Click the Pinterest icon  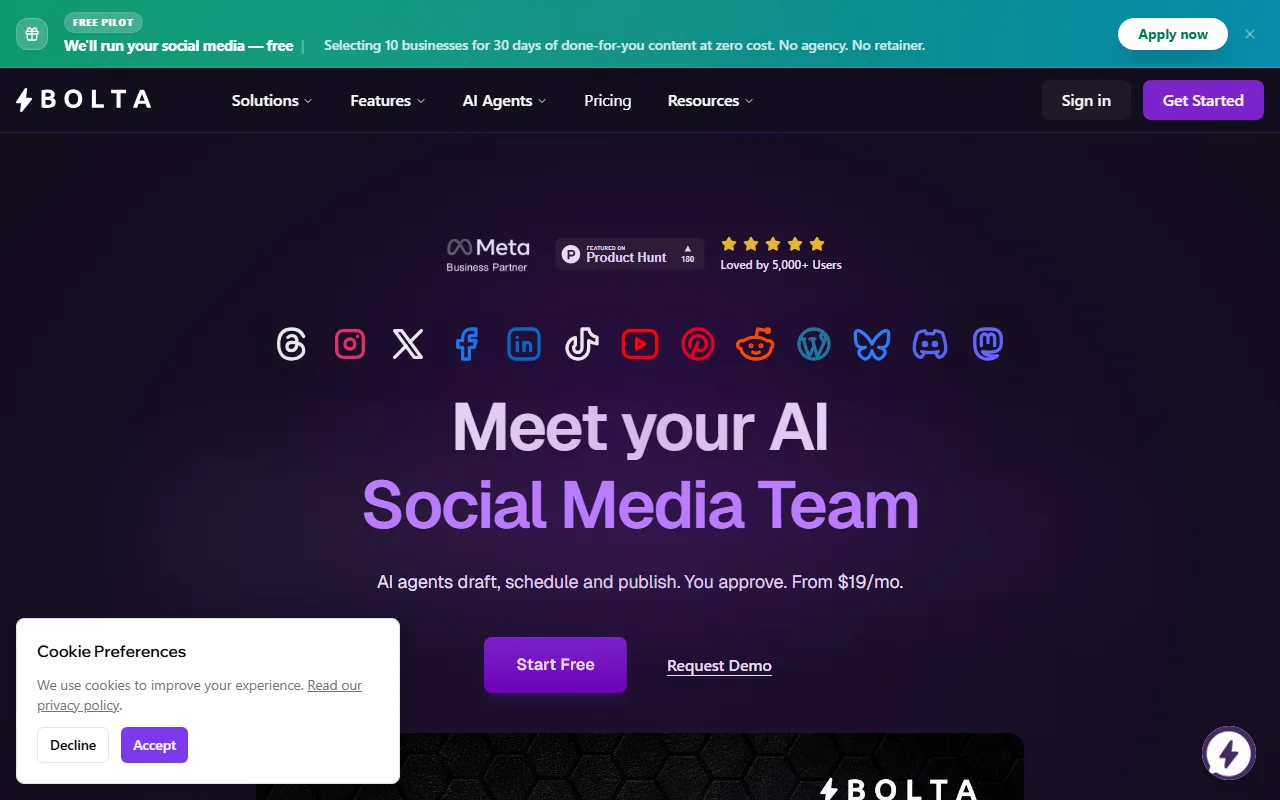[x=698, y=344]
